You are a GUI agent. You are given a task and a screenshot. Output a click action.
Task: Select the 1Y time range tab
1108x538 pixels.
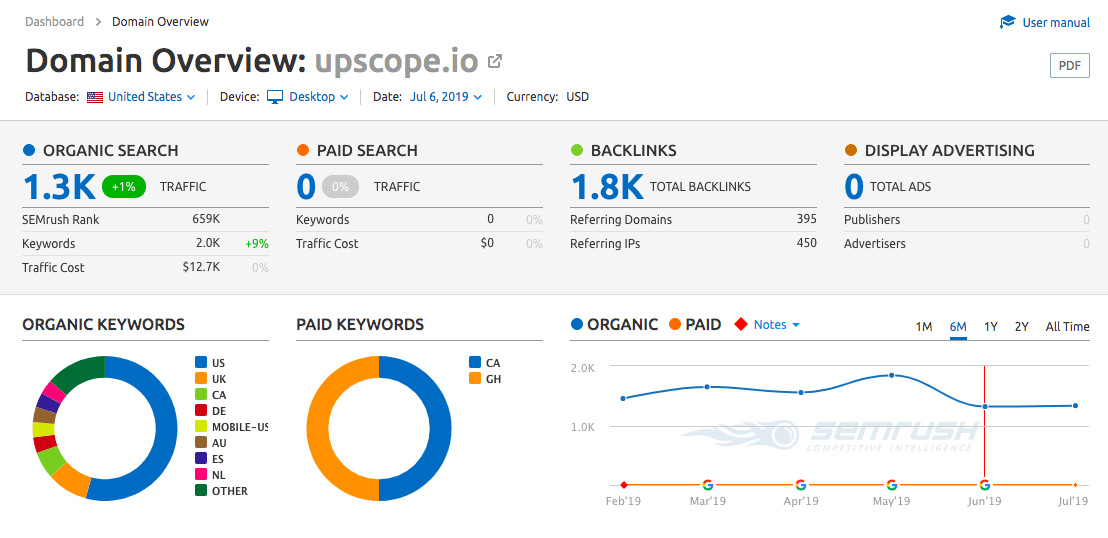click(x=991, y=327)
